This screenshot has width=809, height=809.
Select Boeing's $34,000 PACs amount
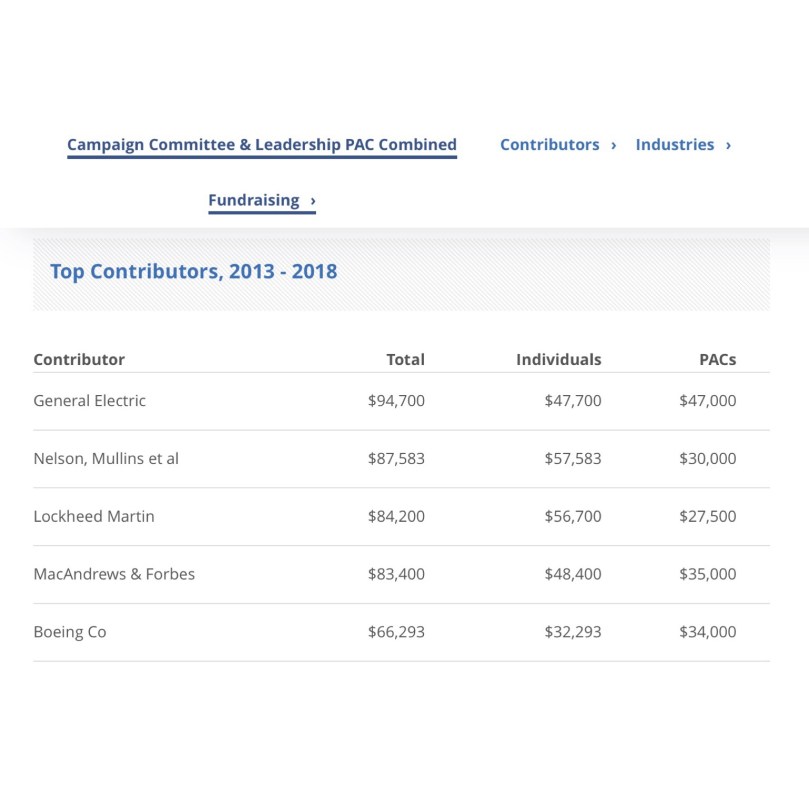707,632
